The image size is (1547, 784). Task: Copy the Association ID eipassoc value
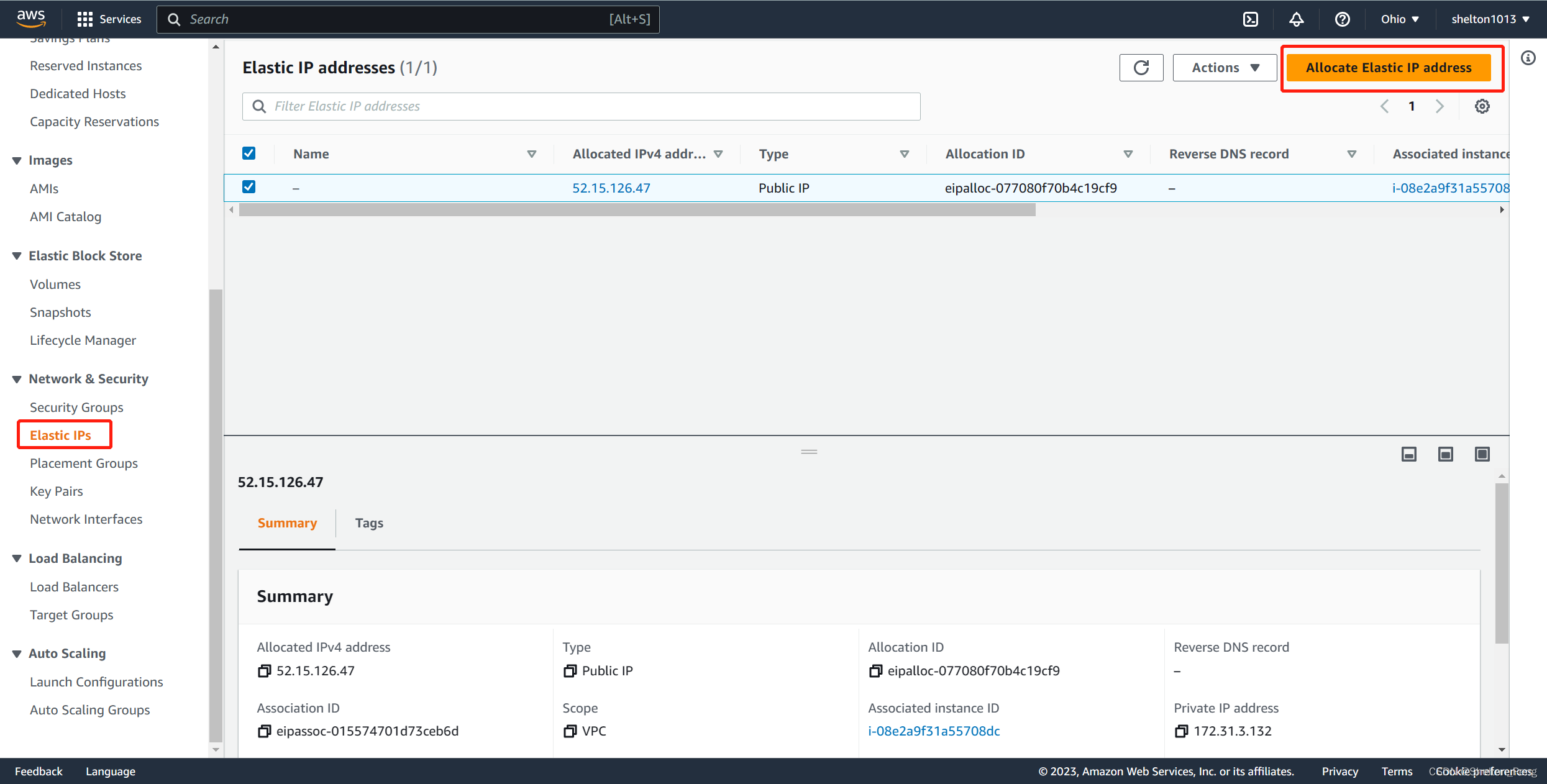pyautogui.click(x=264, y=731)
